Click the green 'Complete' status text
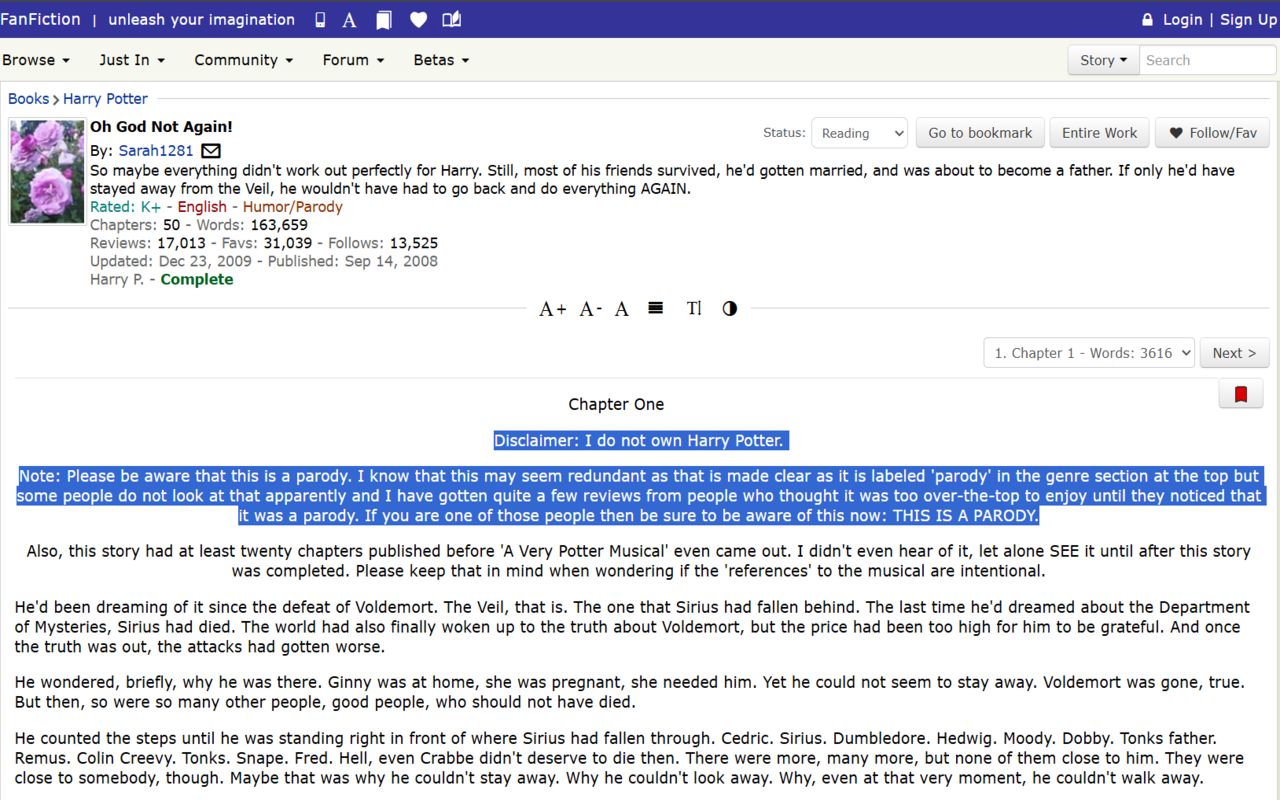The width and height of the screenshot is (1280, 800). point(197,280)
